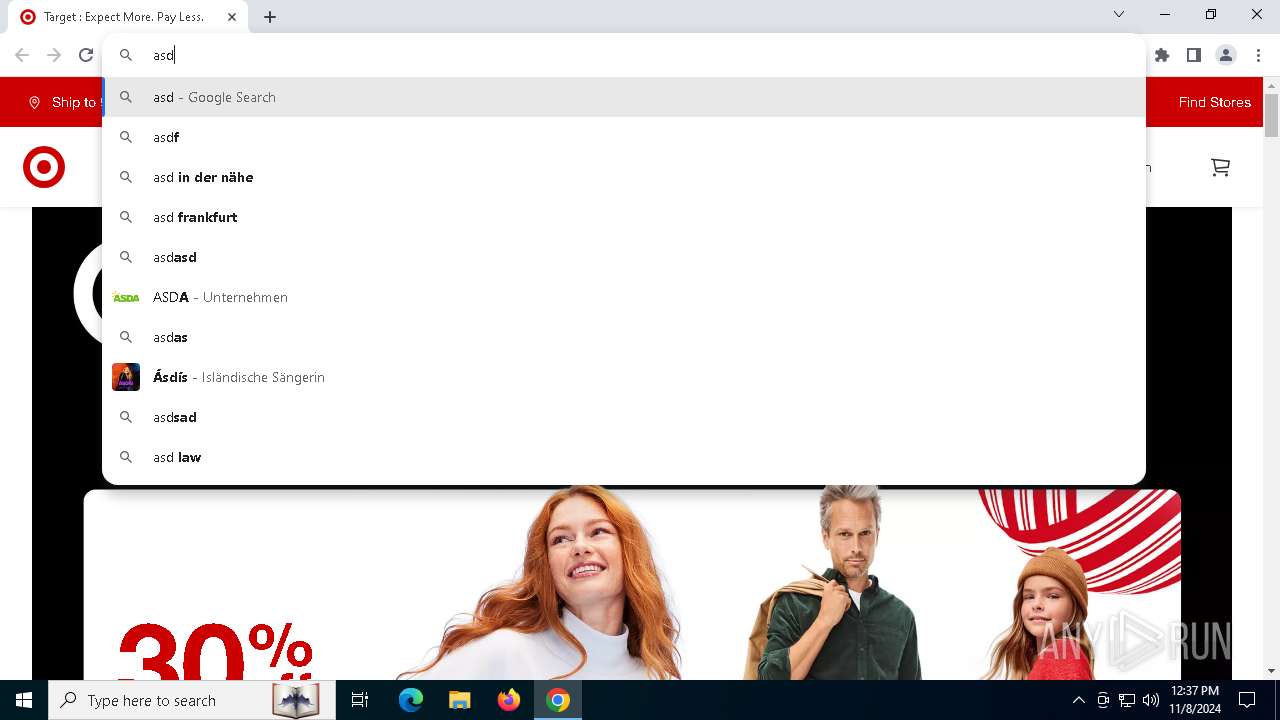Click the ASDA logo icon

[x=126, y=297]
